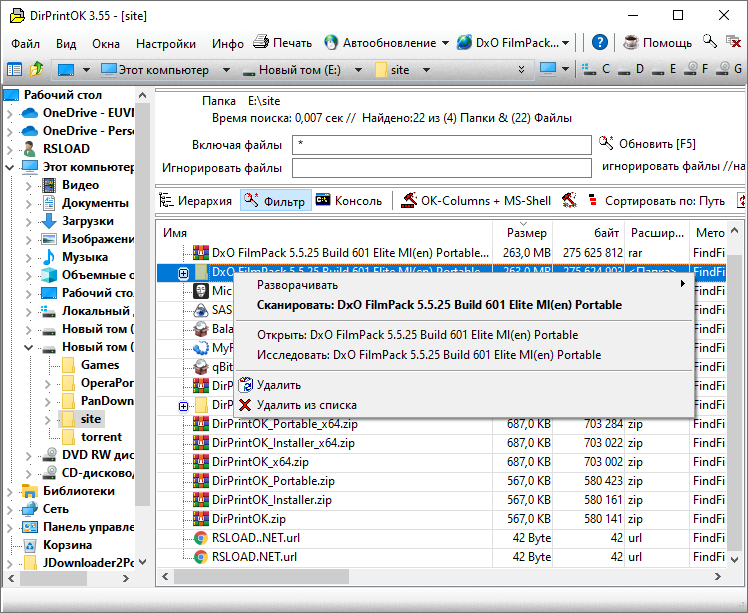Click the coffee cup Помощь icon
Image resolution: width=748 pixels, height=613 pixels.
(x=630, y=43)
